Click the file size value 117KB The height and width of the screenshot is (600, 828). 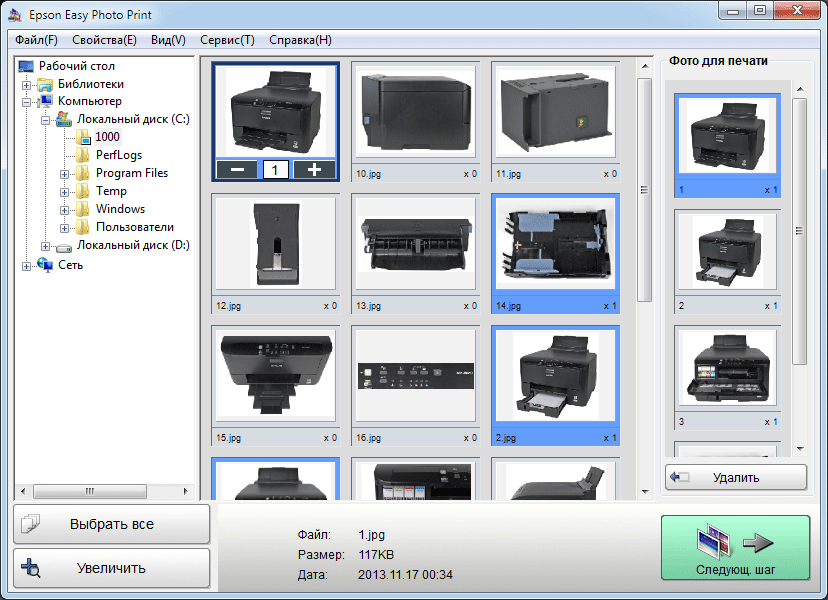(x=376, y=555)
